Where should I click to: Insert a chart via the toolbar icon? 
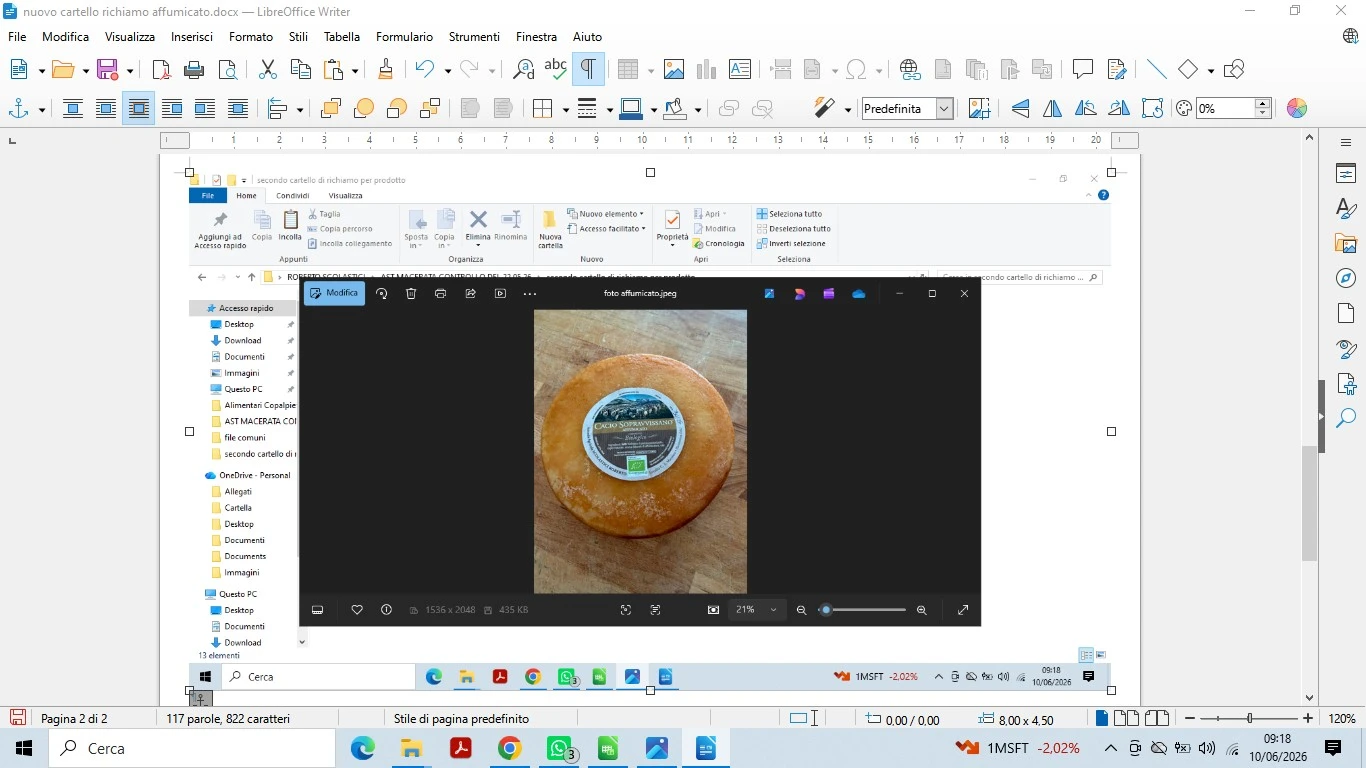coord(707,69)
